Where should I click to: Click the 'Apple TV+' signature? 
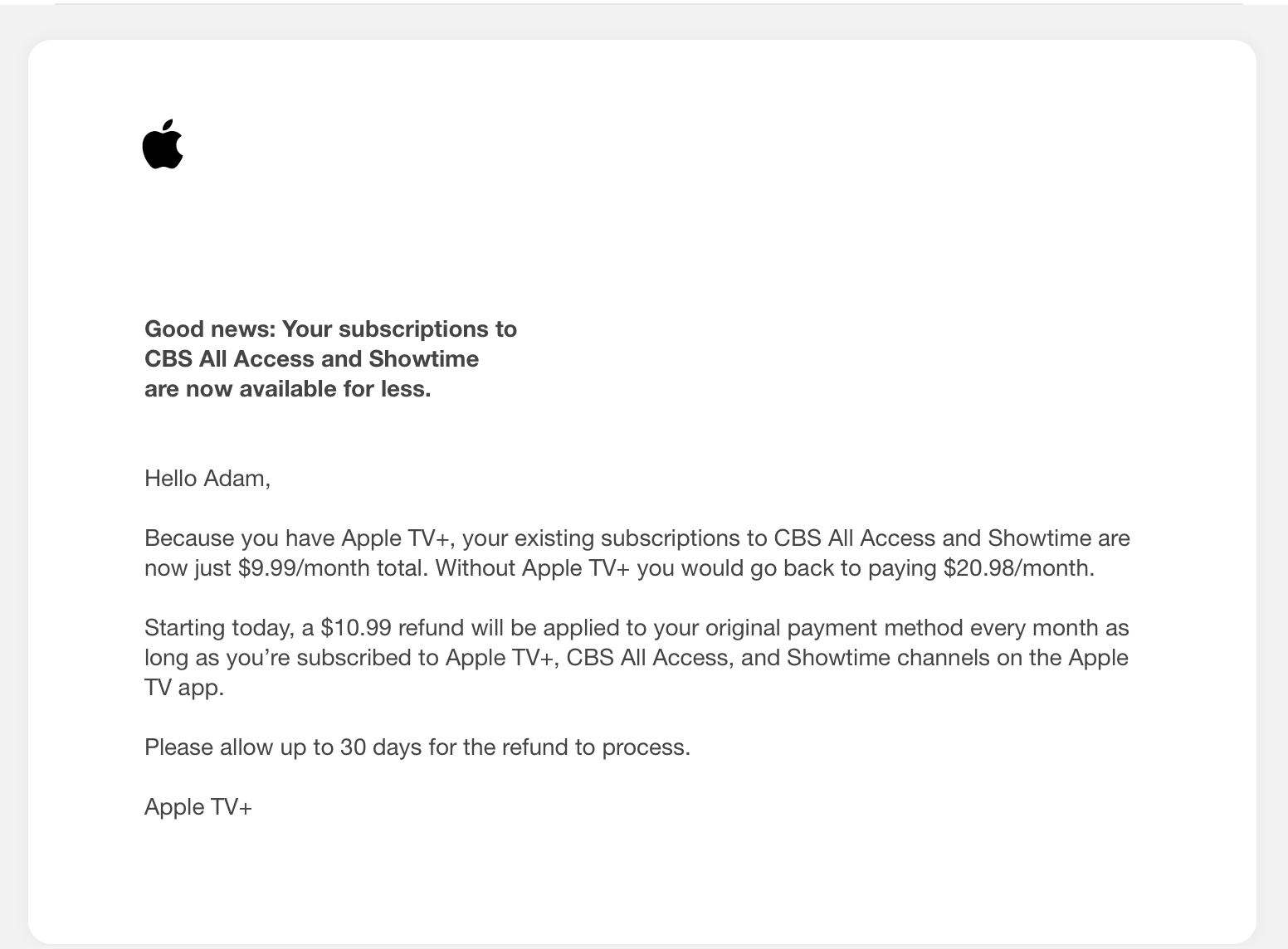tap(198, 807)
